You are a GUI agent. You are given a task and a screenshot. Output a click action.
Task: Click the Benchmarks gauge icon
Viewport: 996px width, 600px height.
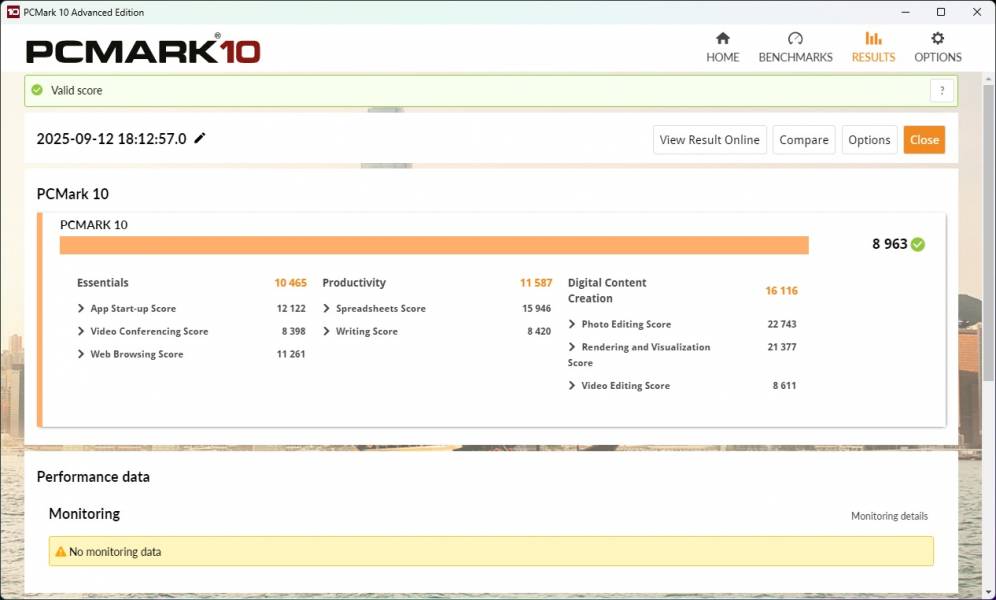click(795, 39)
